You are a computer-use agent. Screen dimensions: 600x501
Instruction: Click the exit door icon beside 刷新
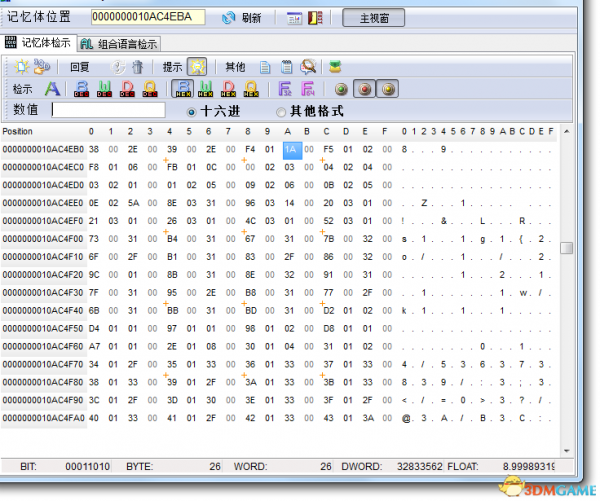click(316, 18)
